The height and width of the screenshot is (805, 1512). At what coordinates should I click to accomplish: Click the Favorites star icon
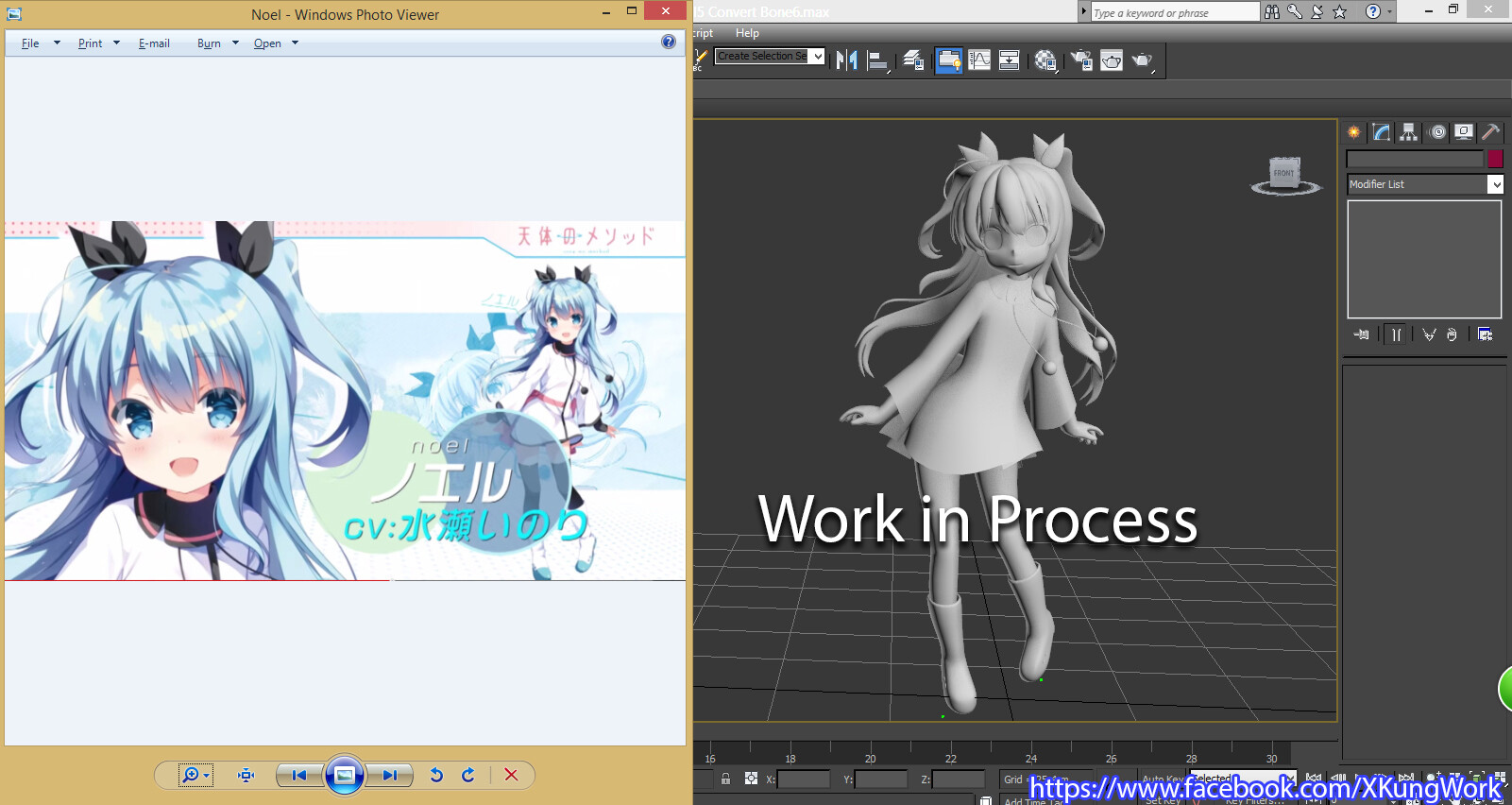click(x=1339, y=11)
